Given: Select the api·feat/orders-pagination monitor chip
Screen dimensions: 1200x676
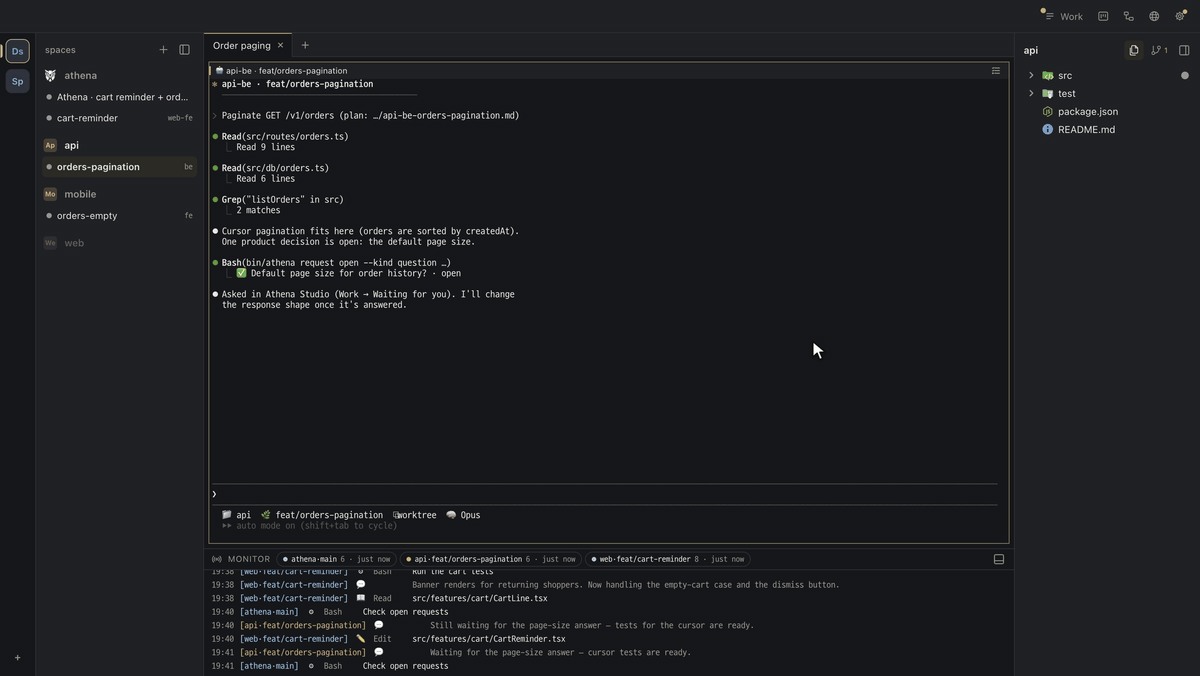Looking at the screenshot, I should [490, 559].
